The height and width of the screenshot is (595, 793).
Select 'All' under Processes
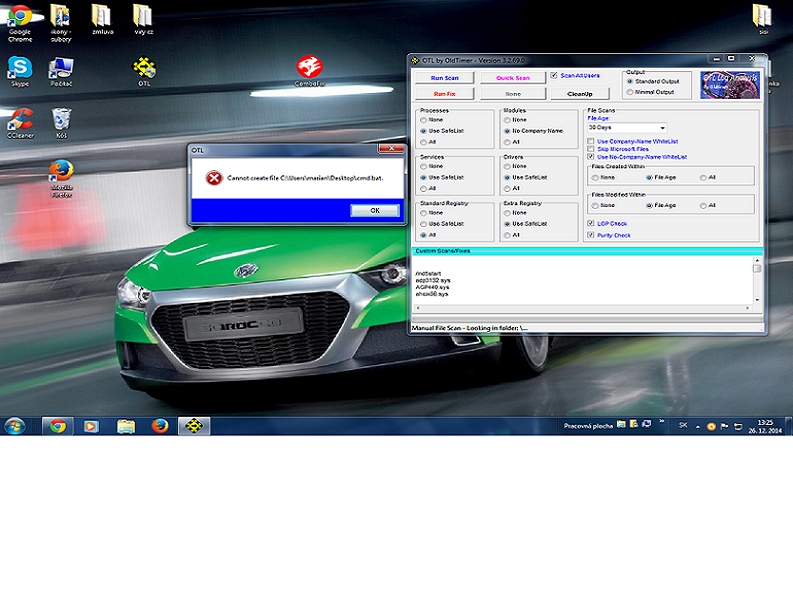tap(423, 141)
